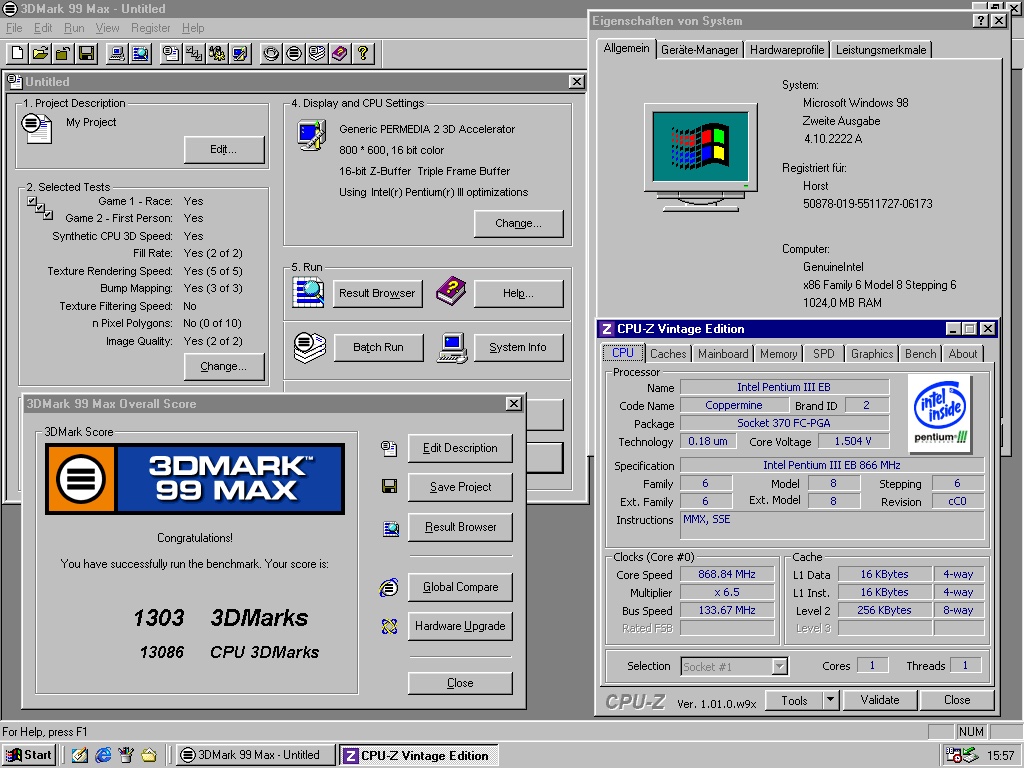Image resolution: width=1024 pixels, height=768 pixels.
Task: Open the Mainboard tab in CPU-Z
Action: pos(723,353)
